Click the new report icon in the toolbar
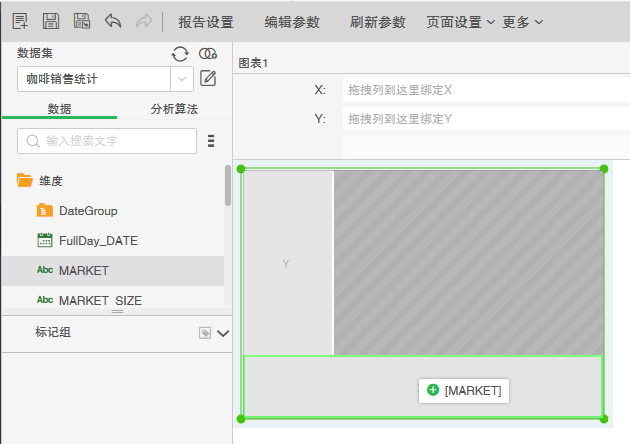The image size is (630, 444). tap(19, 21)
